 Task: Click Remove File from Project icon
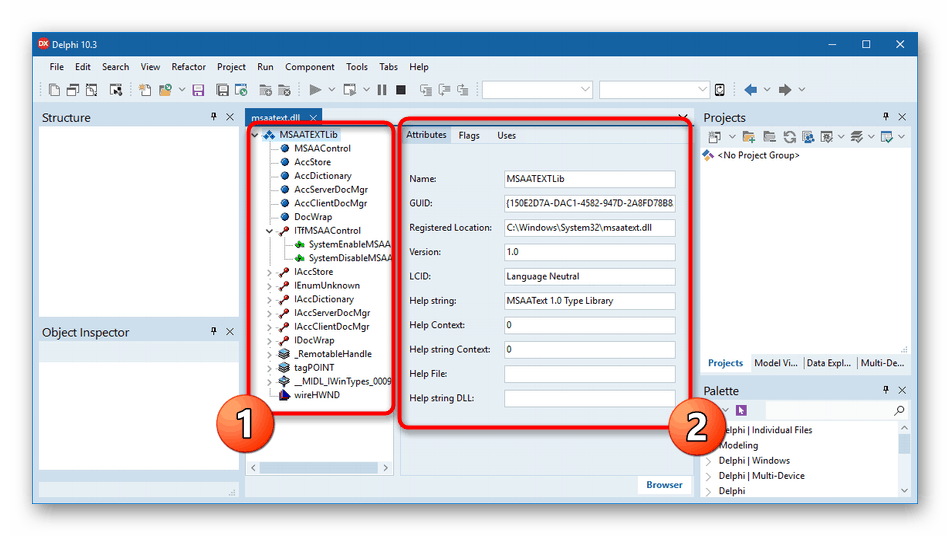284,90
